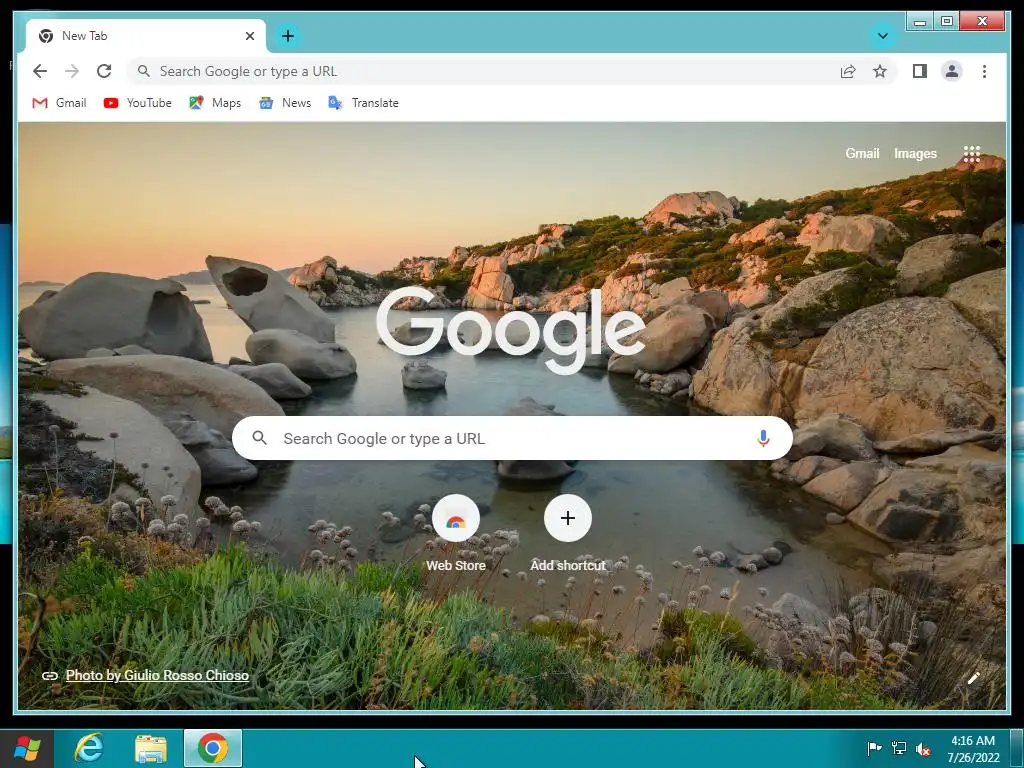
Task: Reload the page with the refresh icon
Action: 104,71
